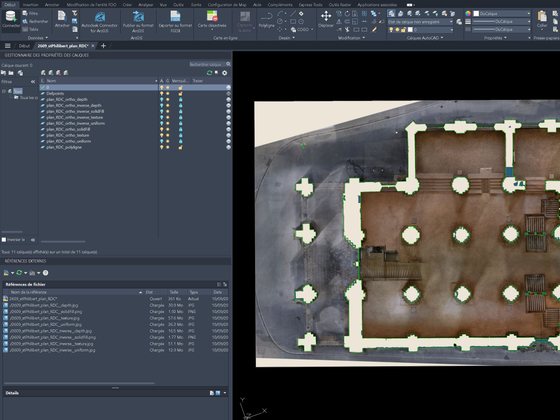Click the new layer icon in layer manager

(x=43, y=73)
